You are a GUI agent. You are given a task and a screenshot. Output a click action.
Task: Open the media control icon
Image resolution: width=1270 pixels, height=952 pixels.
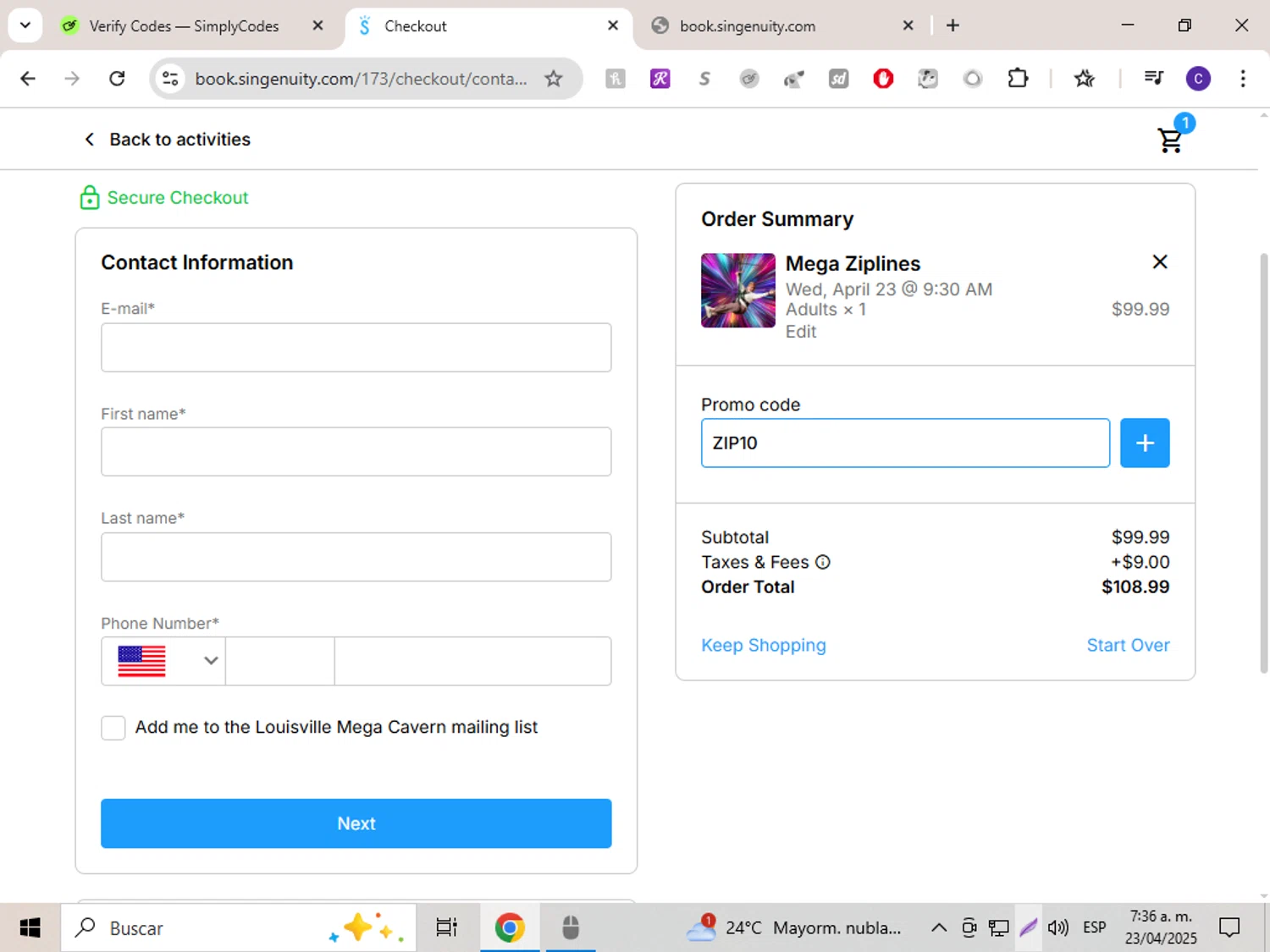[1153, 79]
